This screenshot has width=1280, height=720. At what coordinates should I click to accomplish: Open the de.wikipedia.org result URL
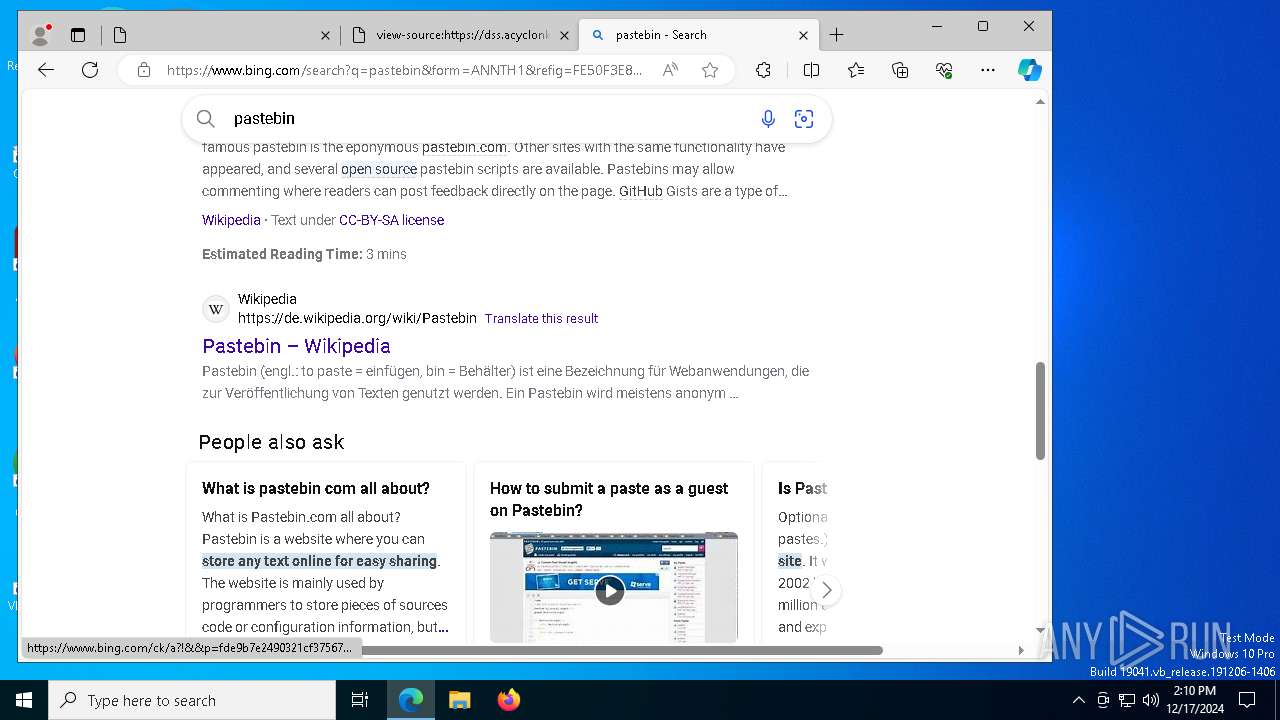(x=357, y=318)
